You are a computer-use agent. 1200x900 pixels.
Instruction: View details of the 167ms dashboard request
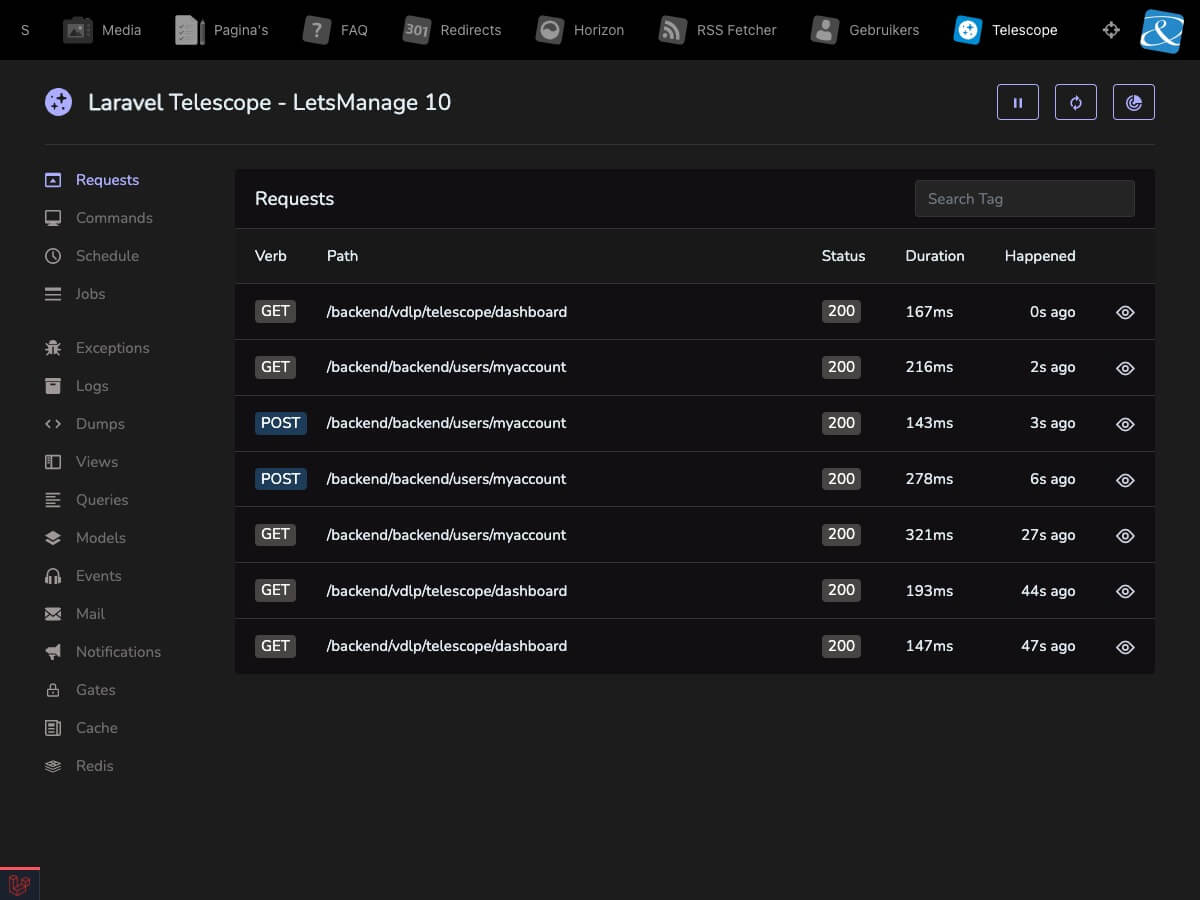click(1125, 312)
